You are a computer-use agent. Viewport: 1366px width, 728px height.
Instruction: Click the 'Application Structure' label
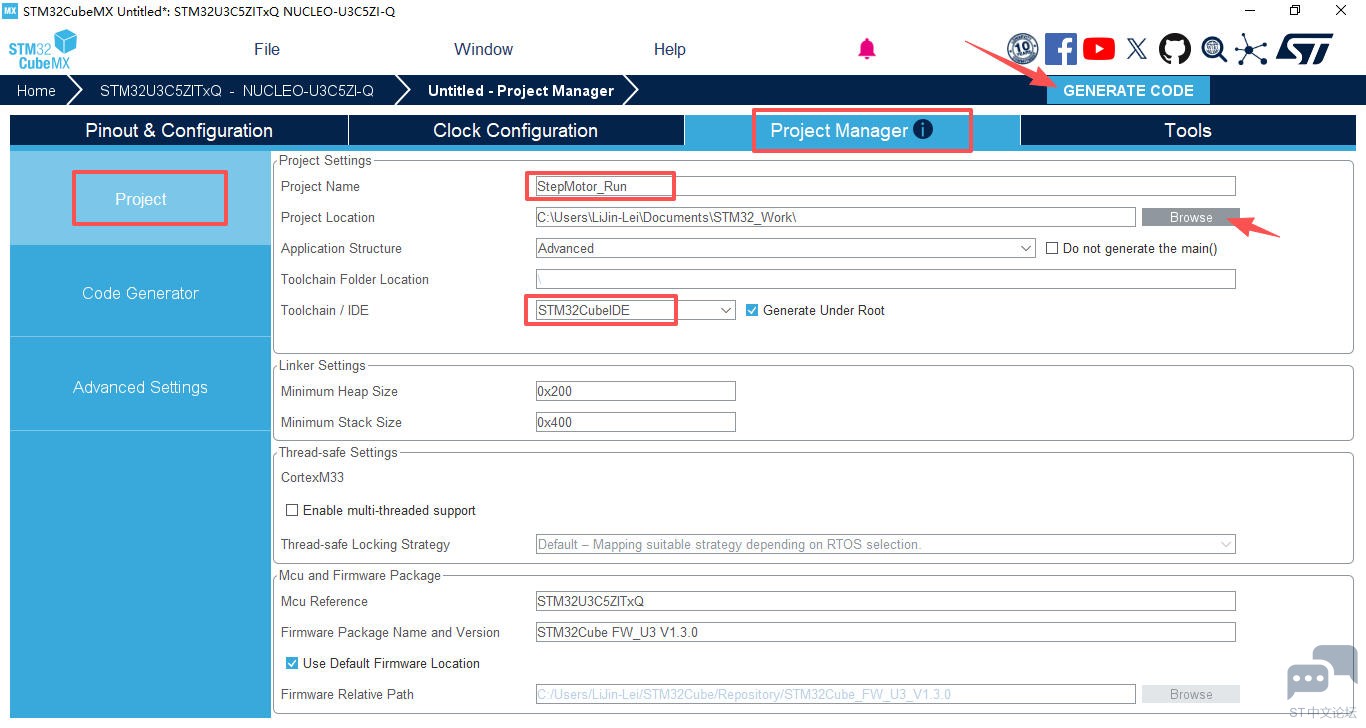tap(341, 248)
